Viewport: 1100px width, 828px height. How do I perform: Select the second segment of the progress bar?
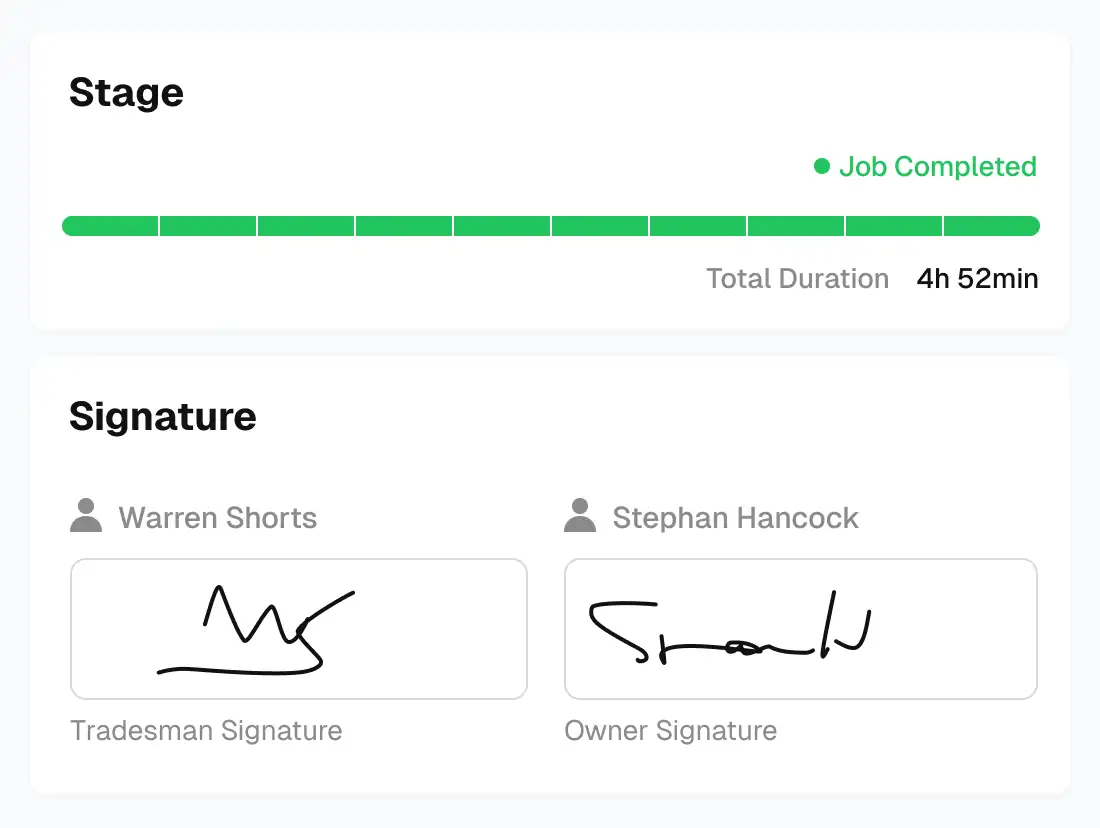[208, 226]
